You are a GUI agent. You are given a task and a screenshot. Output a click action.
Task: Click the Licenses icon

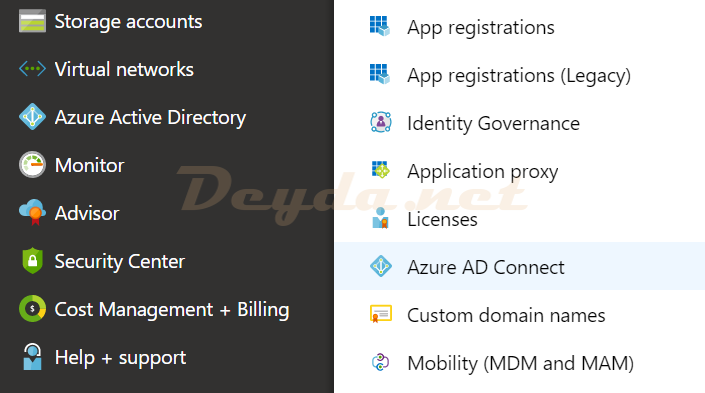tap(380, 218)
